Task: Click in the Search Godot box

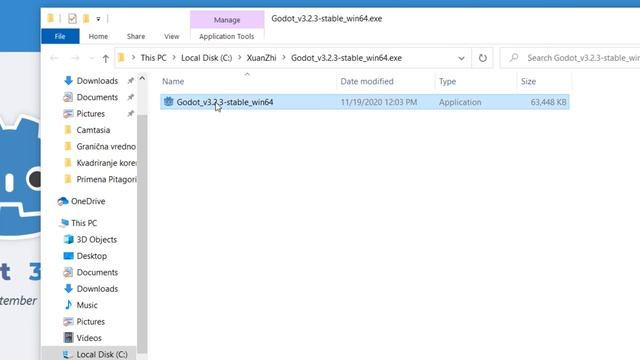Action: point(571,58)
